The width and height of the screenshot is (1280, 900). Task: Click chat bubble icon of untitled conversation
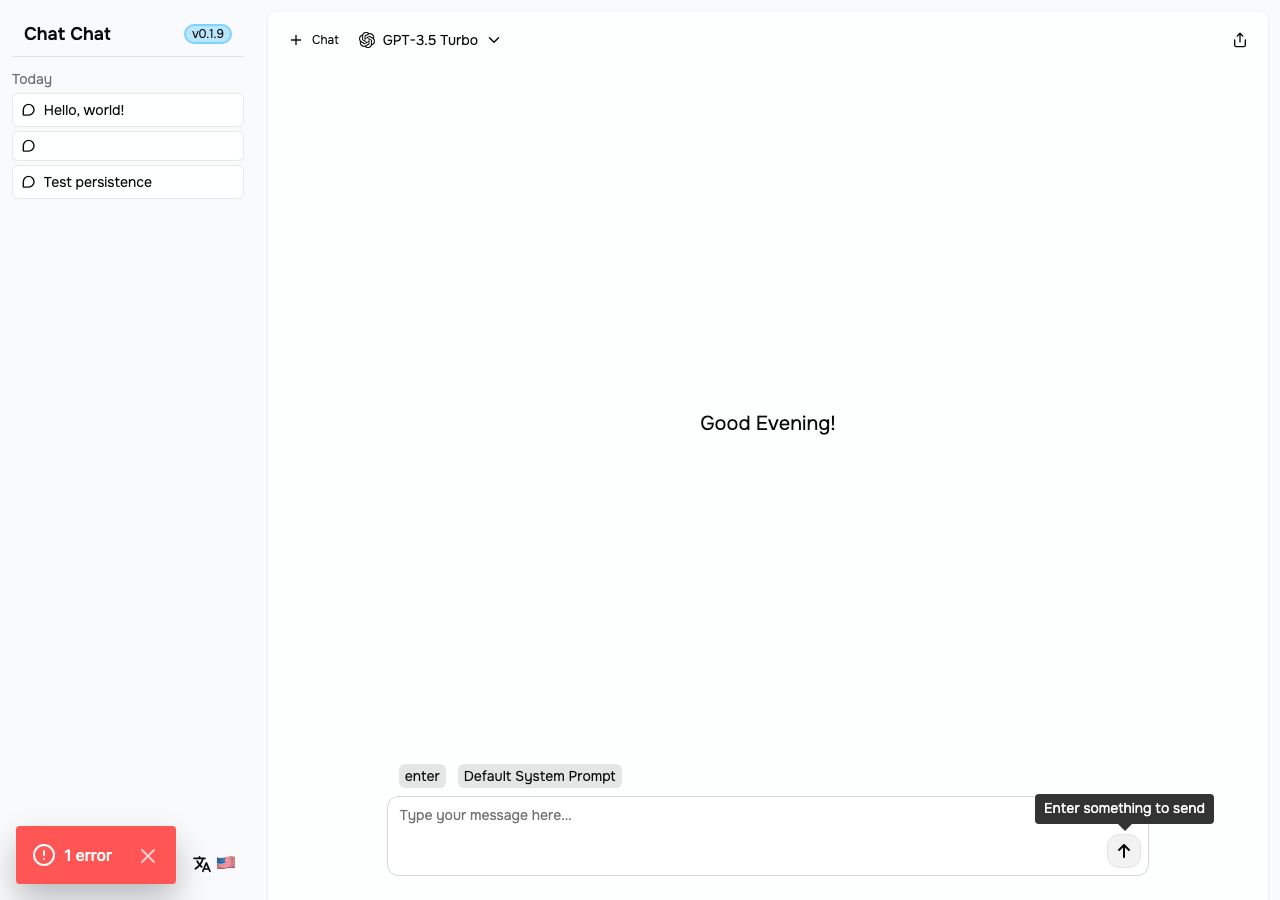click(x=29, y=146)
